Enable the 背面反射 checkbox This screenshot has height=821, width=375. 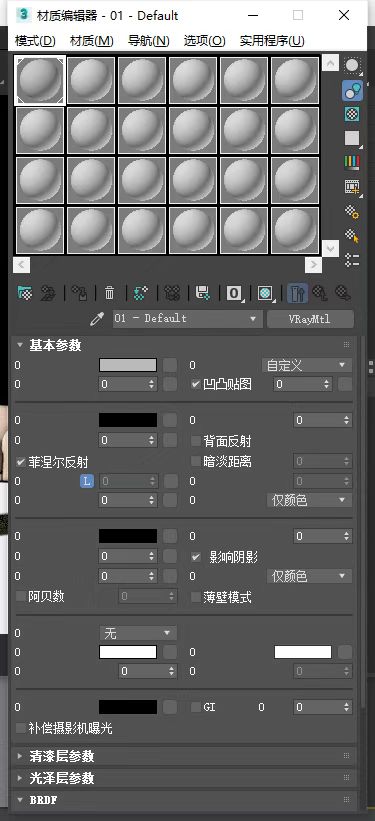196,441
